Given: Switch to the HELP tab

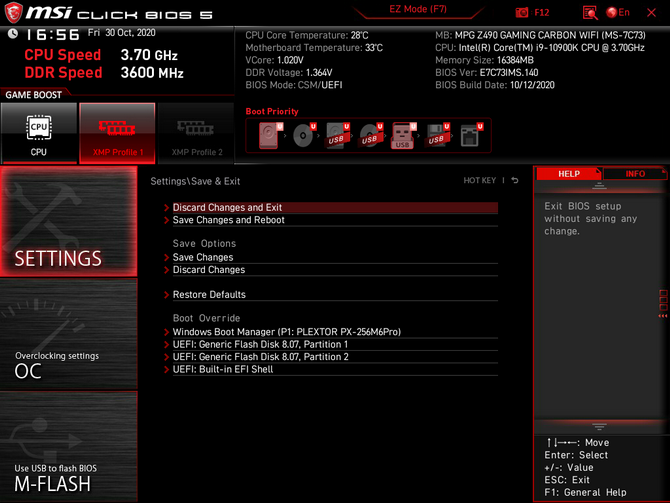Looking at the screenshot, I should pos(569,174).
